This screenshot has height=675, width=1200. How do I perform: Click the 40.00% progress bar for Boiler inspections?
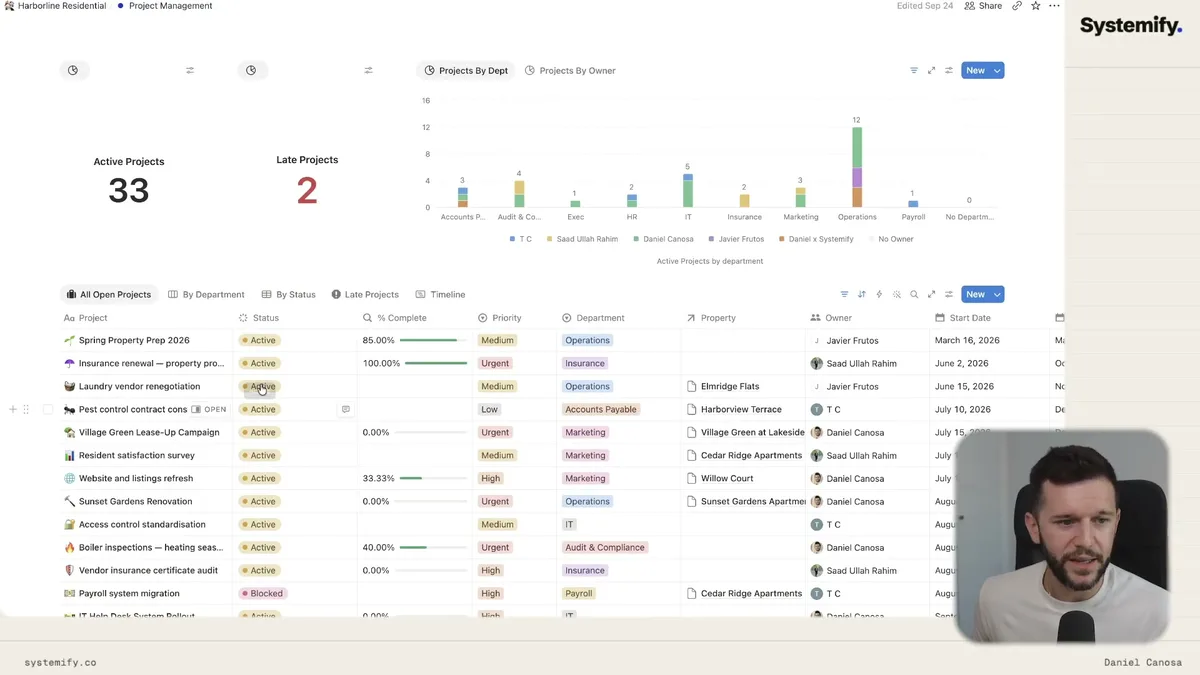pos(433,547)
